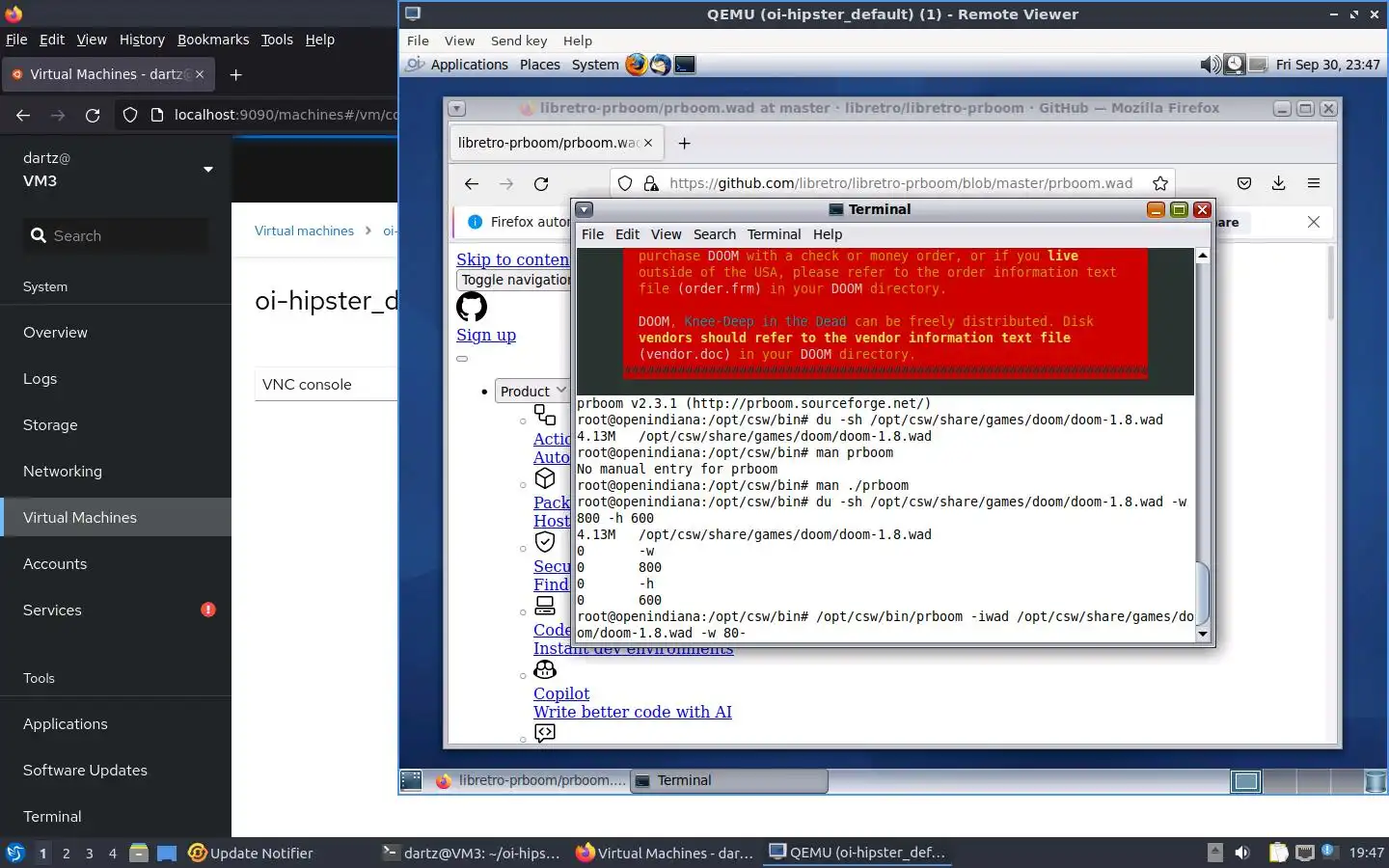This screenshot has width=1389, height=868.
Task: Click the site security padlock icon
Action: tap(650, 183)
